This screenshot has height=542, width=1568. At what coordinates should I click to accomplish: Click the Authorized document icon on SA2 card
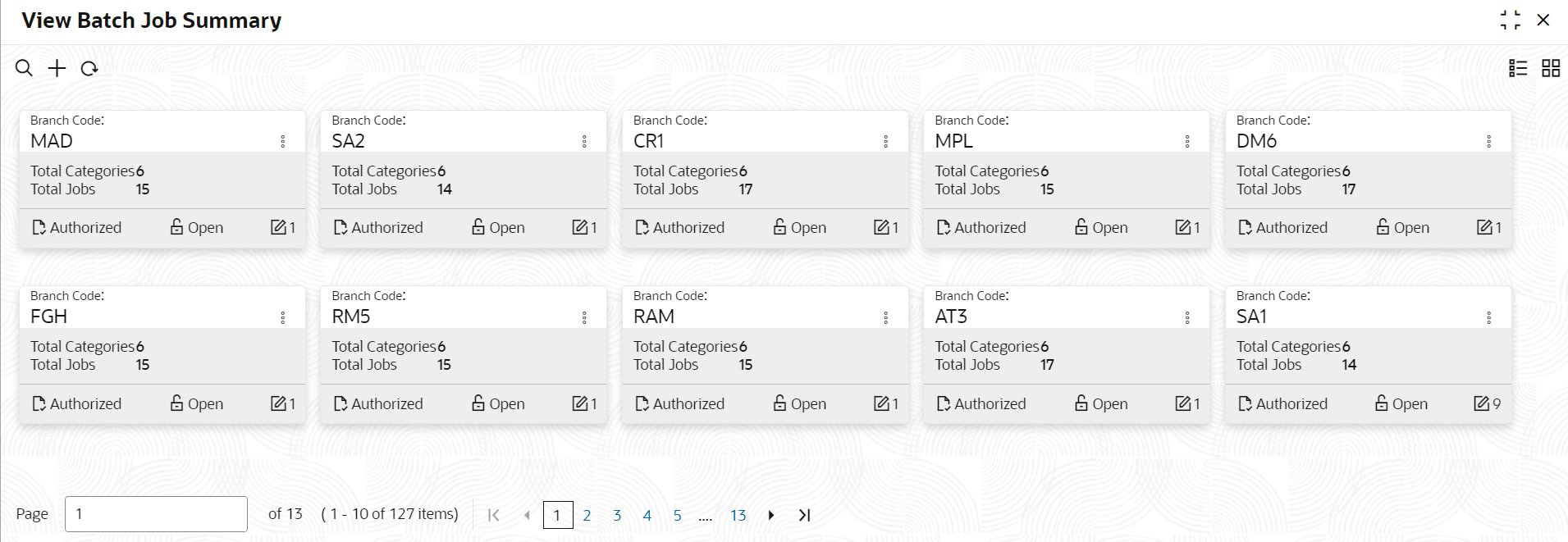[x=341, y=227]
